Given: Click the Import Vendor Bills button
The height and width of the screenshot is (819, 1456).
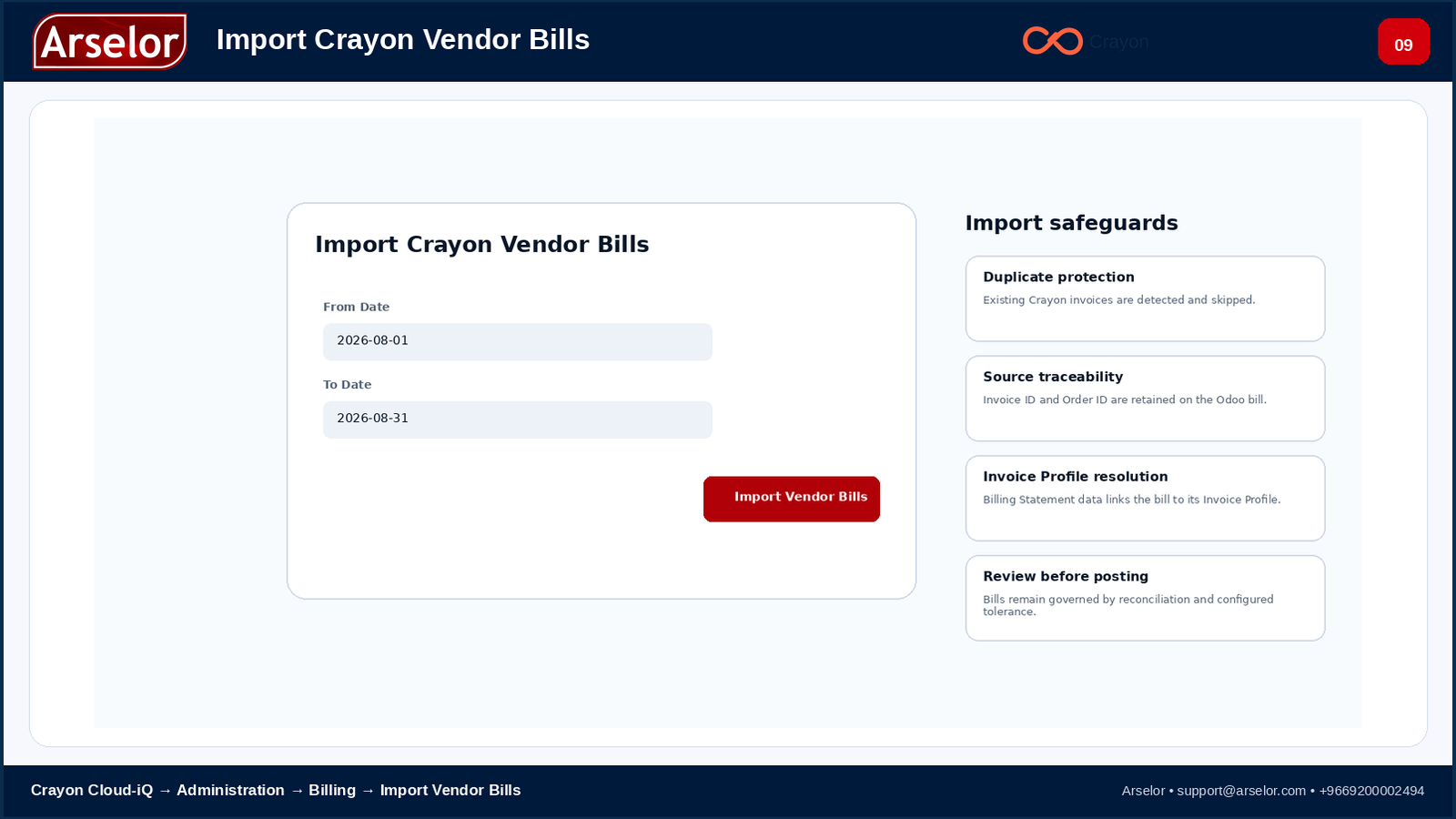Looking at the screenshot, I should (792, 499).
